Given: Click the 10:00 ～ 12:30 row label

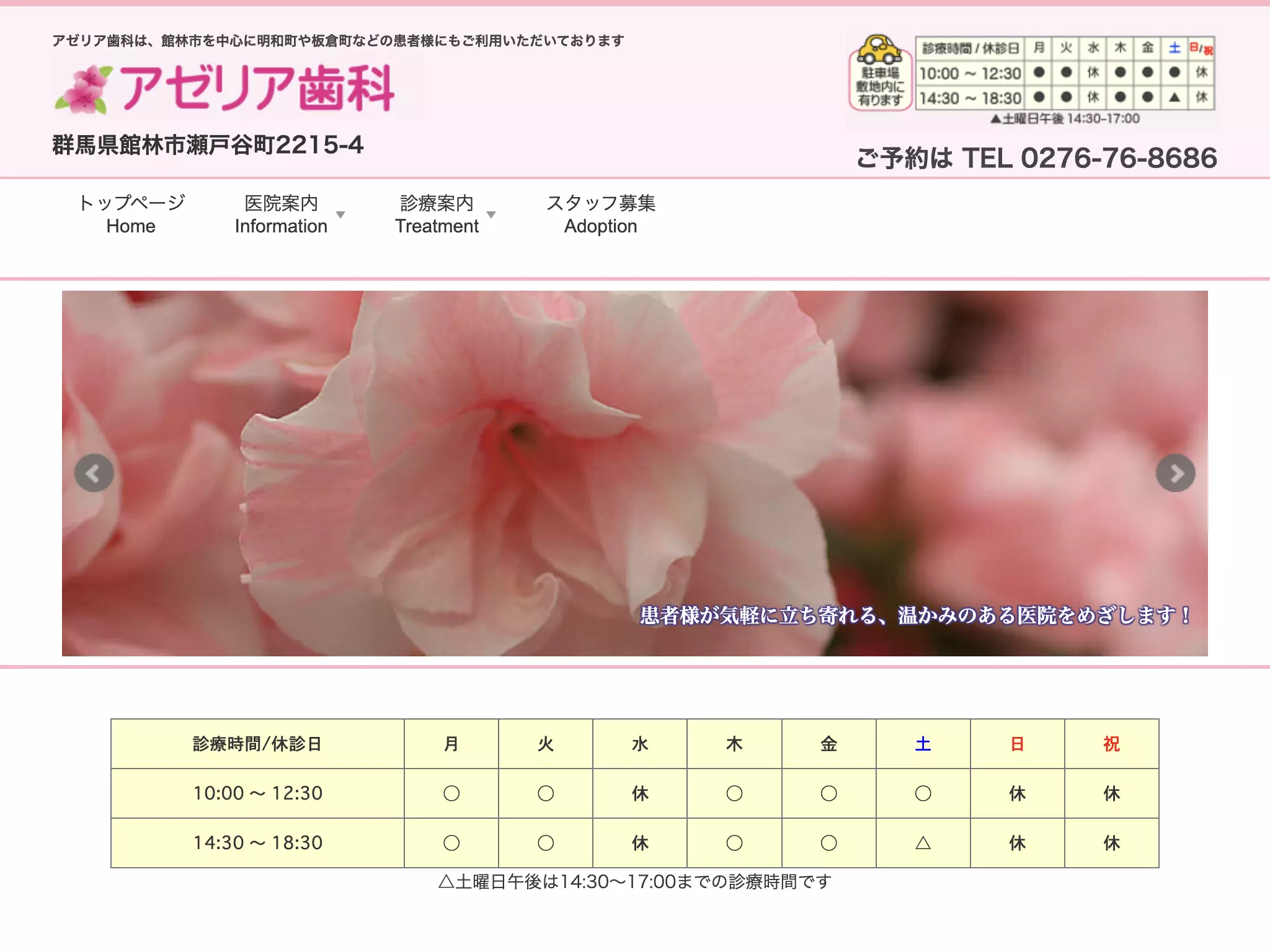Looking at the screenshot, I should (x=257, y=793).
